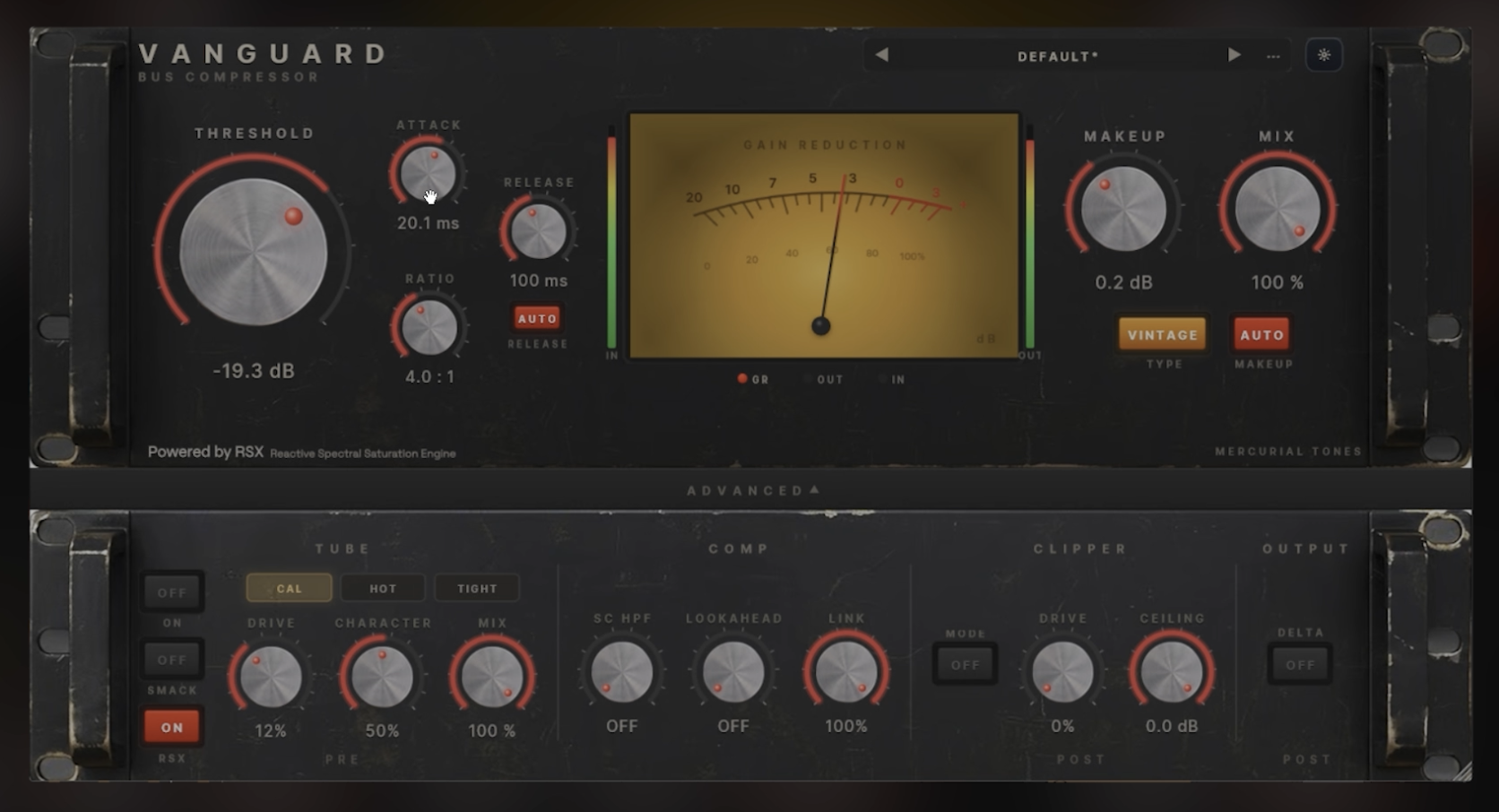The width and height of the screenshot is (1499, 812).
Task: Enable the Smack switch
Action: coord(172,660)
